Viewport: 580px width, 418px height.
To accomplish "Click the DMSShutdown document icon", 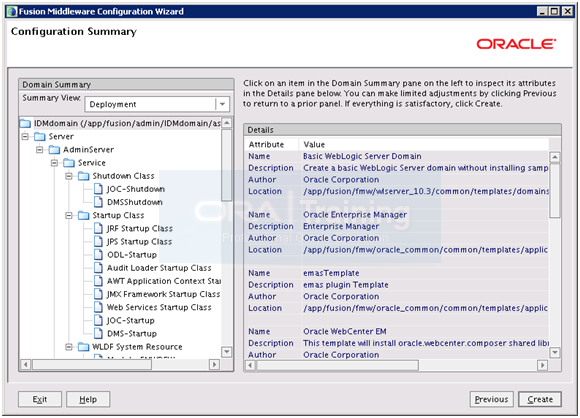I will point(98,202).
